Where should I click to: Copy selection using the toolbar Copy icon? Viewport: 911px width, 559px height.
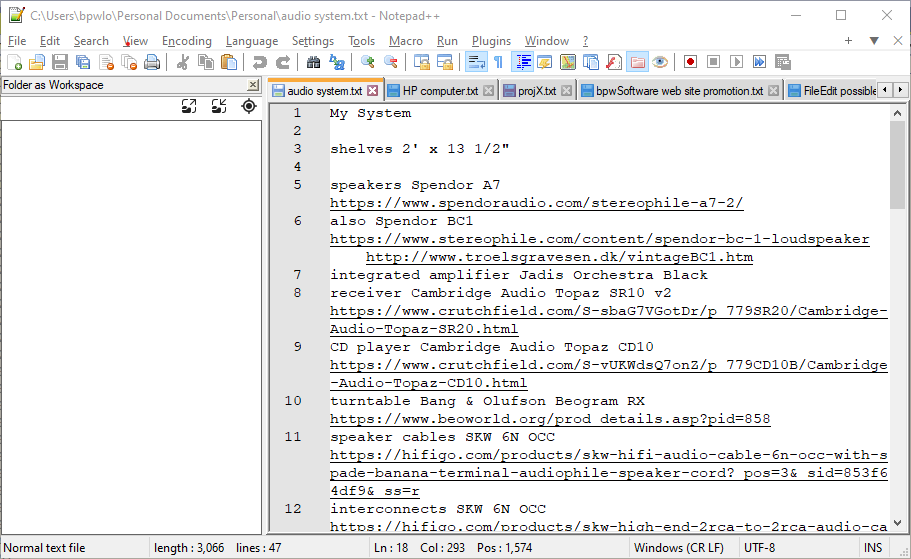[x=206, y=62]
